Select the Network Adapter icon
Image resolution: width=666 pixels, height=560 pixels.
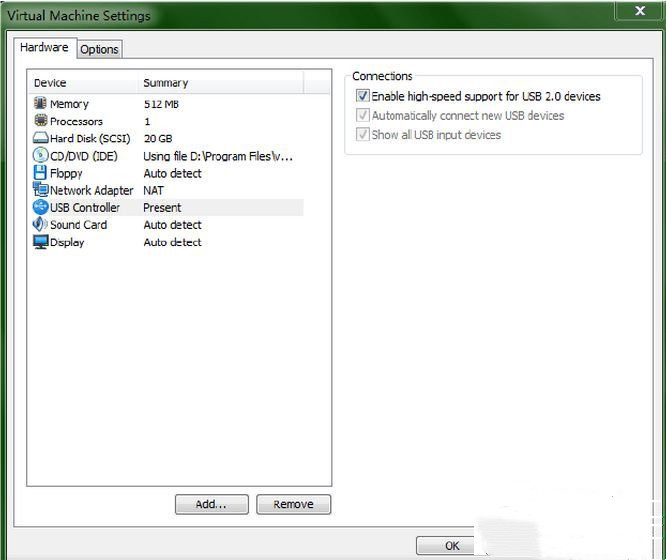[x=41, y=190]
